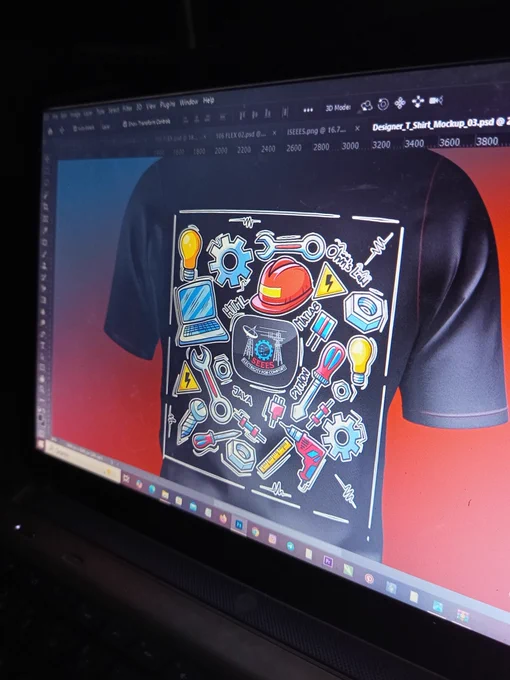This screenshot has width=510, height=680.
Task: Open the Window menu
Action: tap(189, 103)
